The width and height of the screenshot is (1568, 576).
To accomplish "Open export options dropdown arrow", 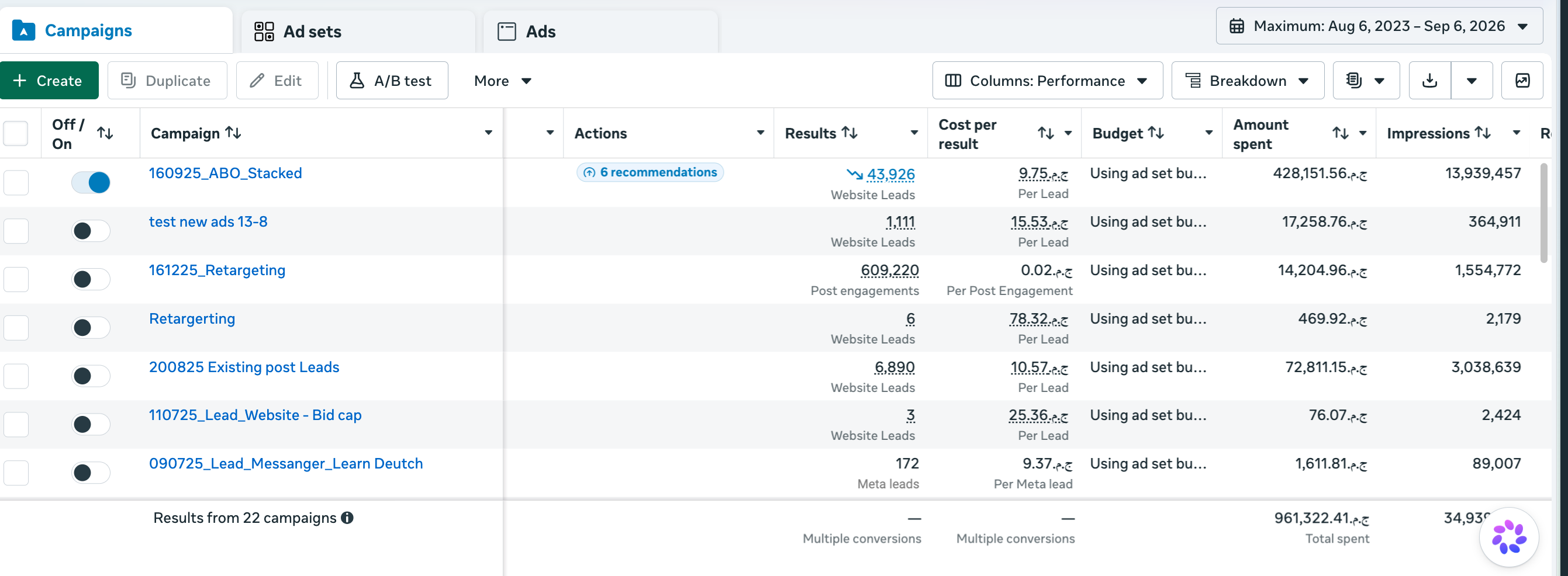I will (x=1471, y=80).
